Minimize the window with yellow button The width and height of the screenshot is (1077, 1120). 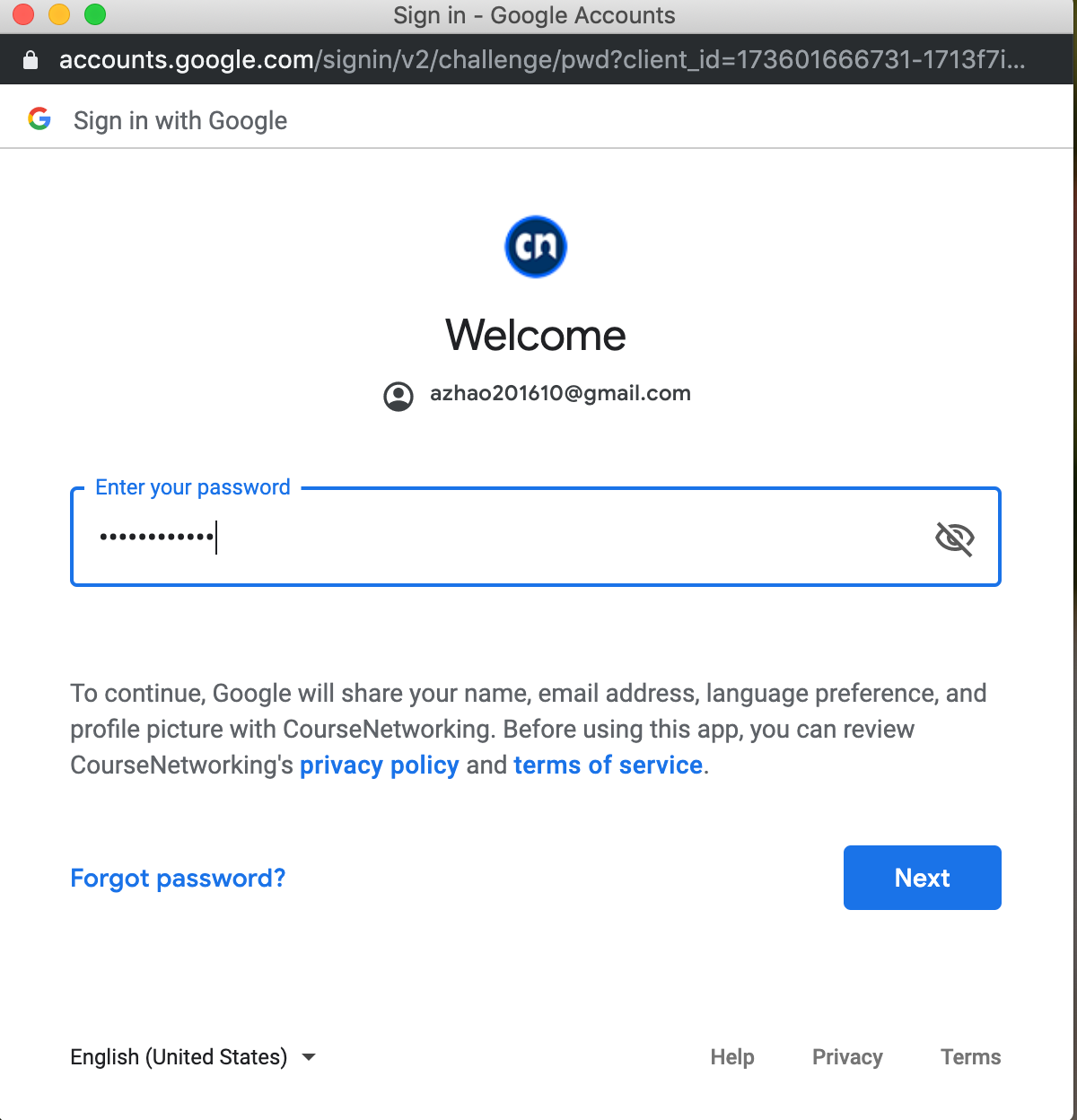59,14
